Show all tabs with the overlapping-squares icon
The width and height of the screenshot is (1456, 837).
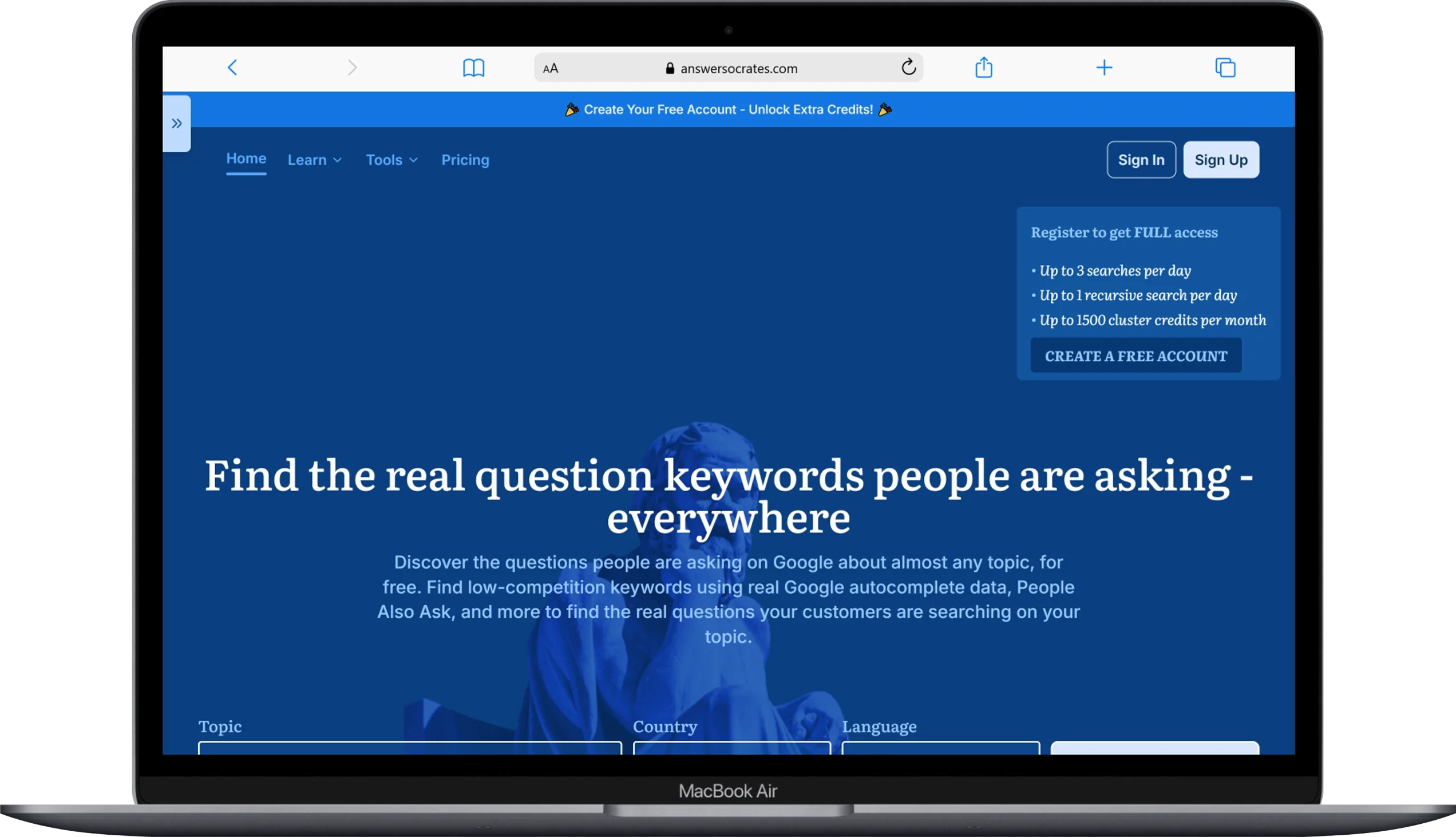coord(1225,68)
